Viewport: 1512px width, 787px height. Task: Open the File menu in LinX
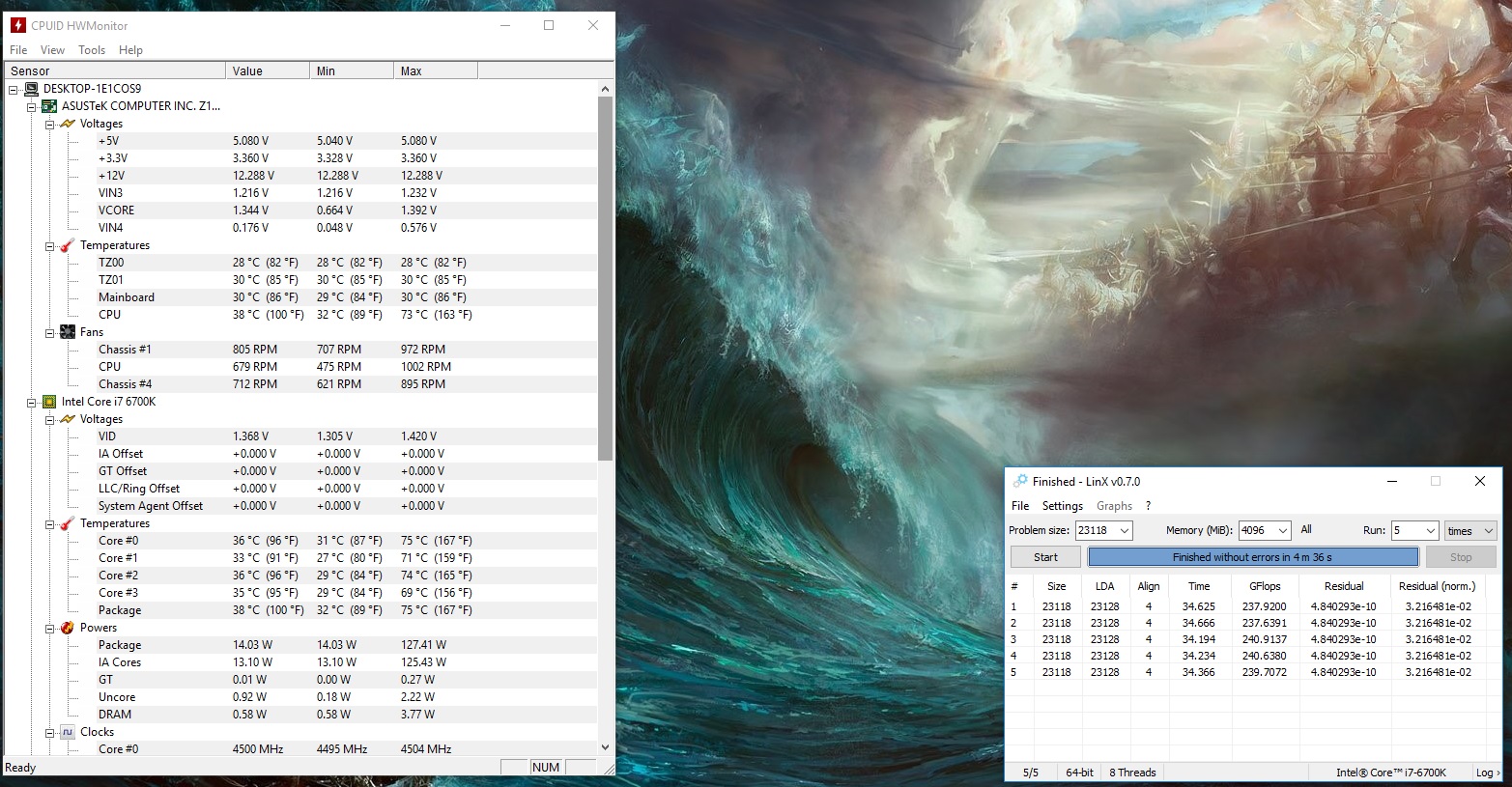click(x=1020, y=506)
